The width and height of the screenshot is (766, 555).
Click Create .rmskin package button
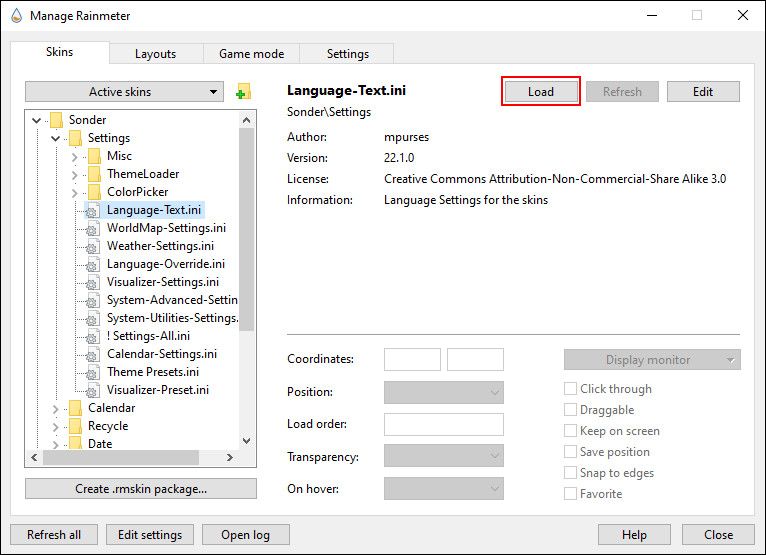pyautogui.click(x=141, y=489)
